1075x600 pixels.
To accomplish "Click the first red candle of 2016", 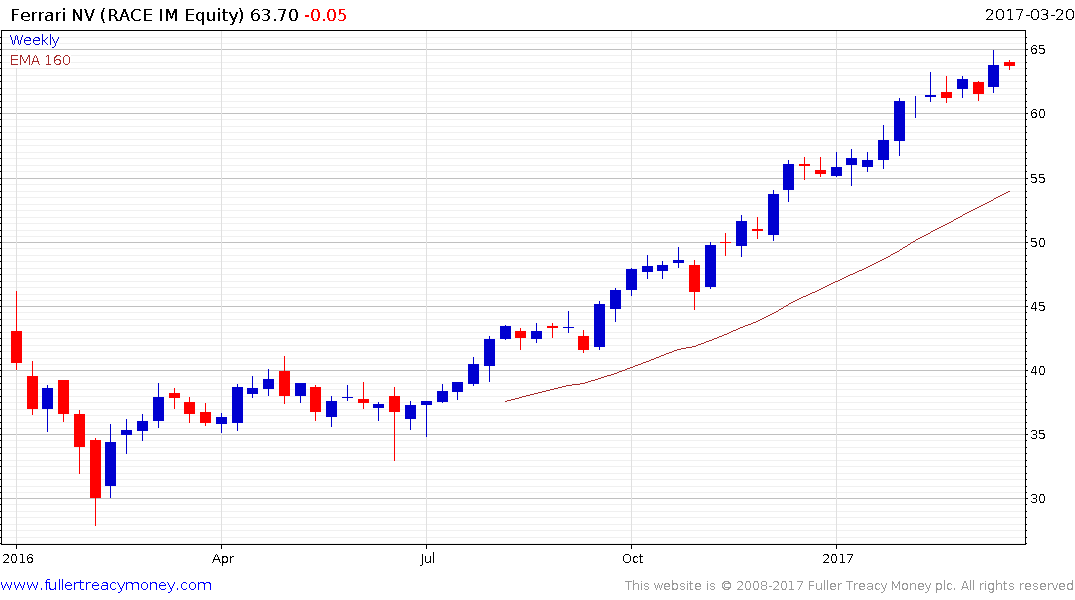I will [x=16, y=347].
